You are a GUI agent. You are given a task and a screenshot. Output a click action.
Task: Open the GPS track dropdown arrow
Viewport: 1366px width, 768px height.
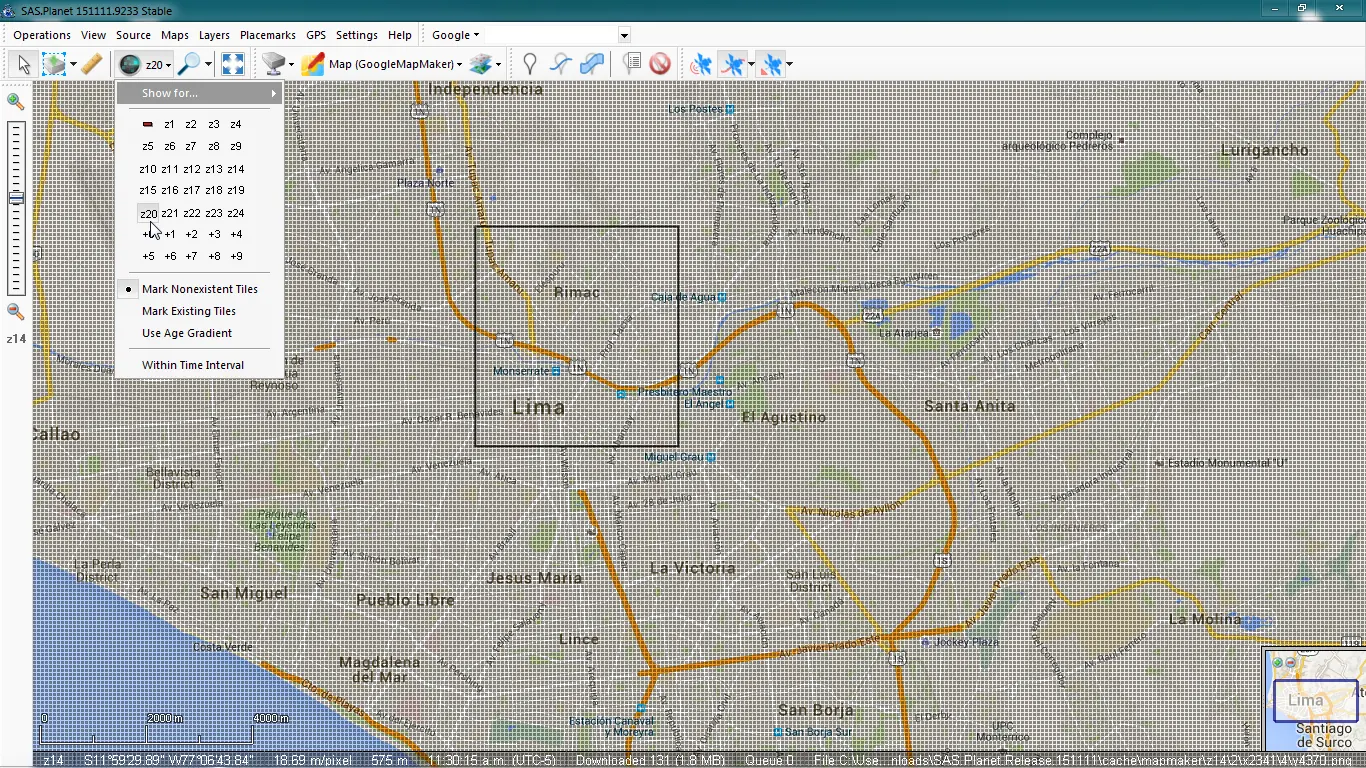click(751, 64)
